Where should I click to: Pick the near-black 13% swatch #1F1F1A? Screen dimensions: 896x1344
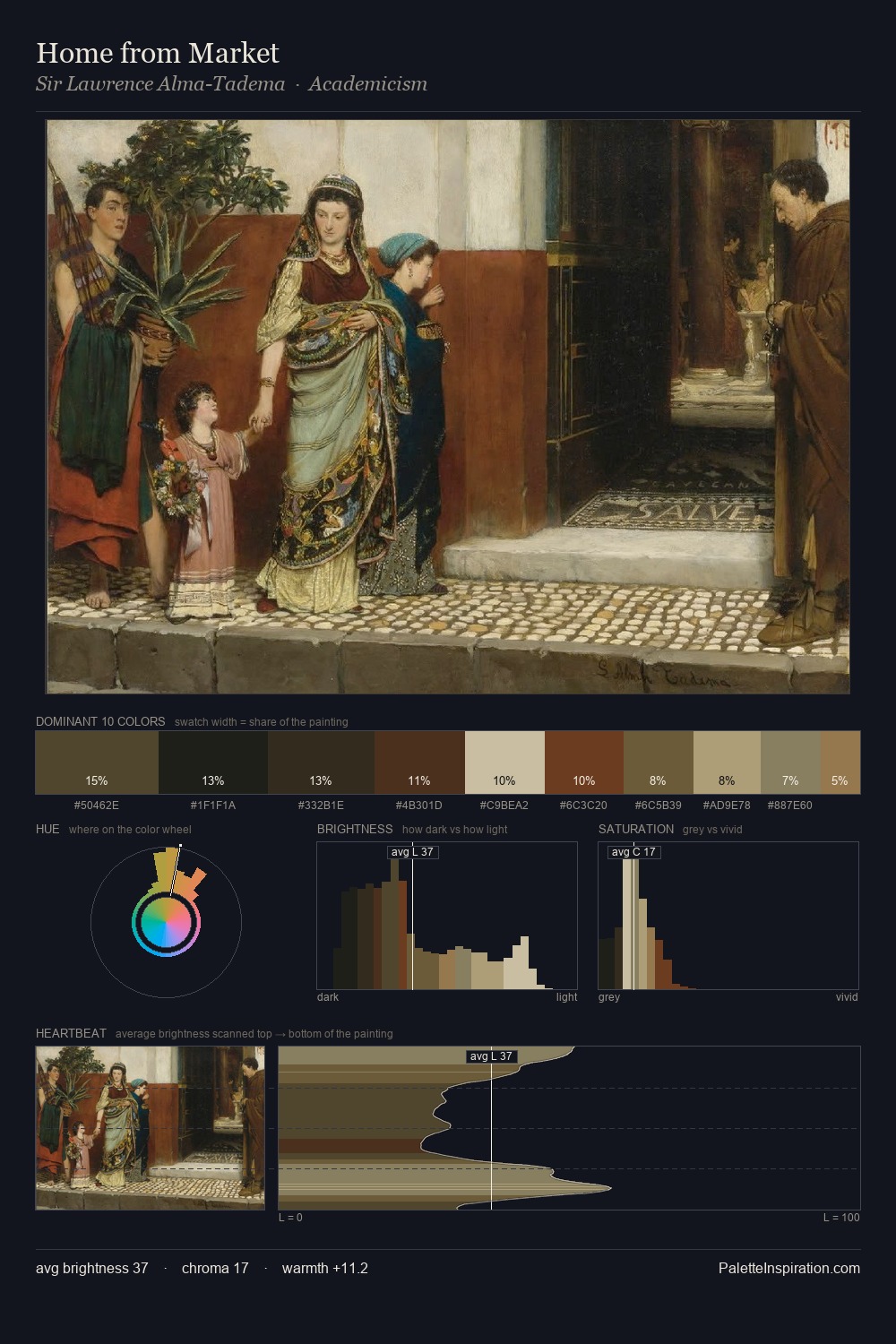click(x=213, y=762)
